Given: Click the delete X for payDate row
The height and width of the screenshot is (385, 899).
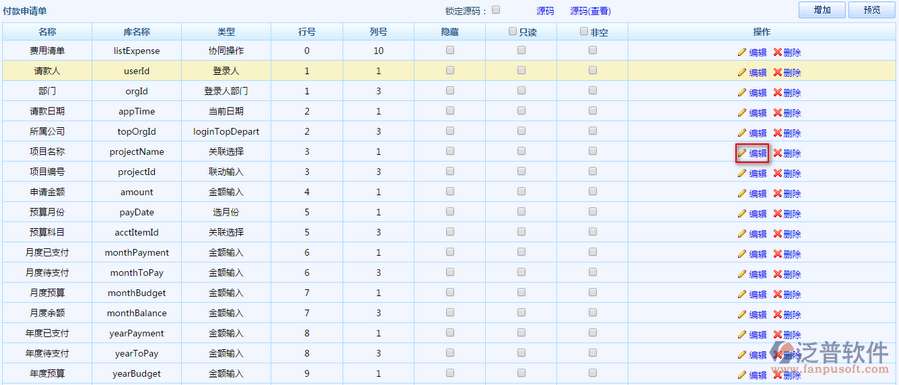Looking at the screenshot, I should coord(777,213).
